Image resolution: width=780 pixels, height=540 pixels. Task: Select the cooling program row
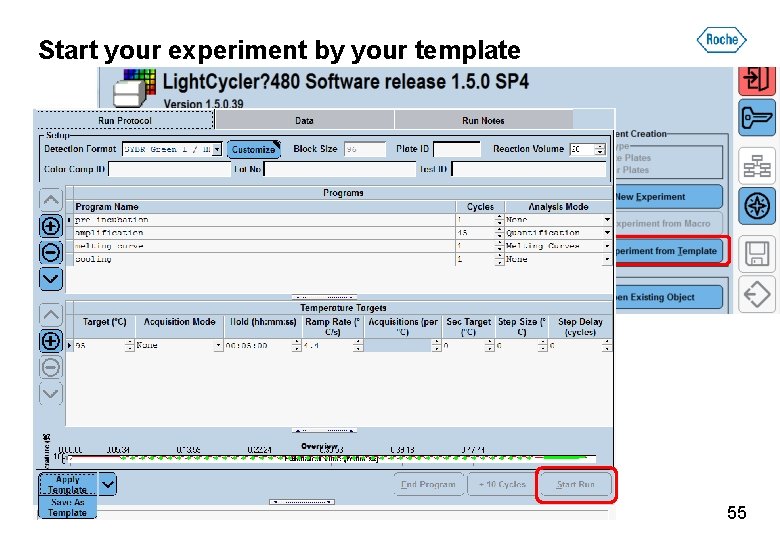(338, 259)
